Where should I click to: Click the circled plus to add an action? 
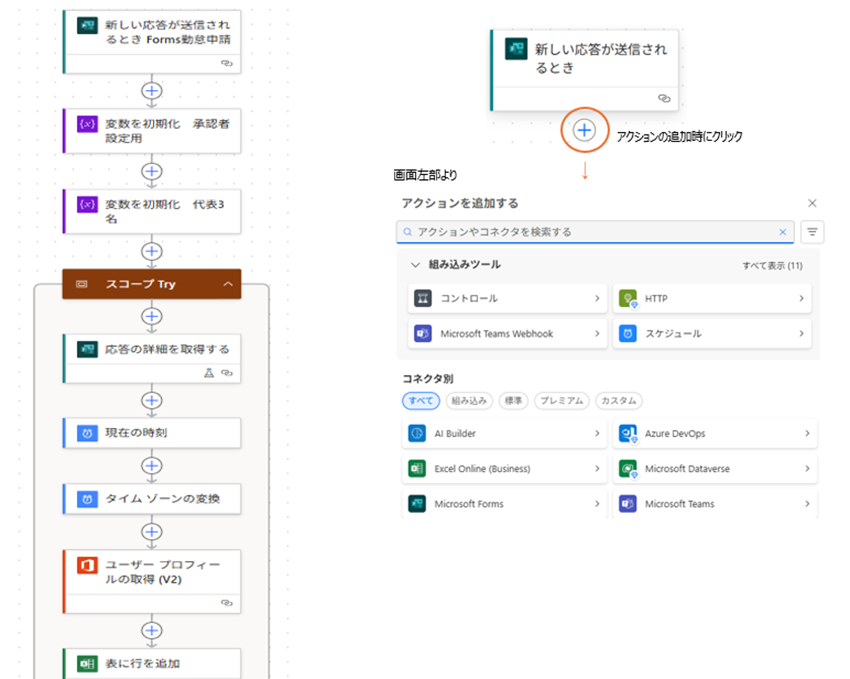tap(584, 130)
